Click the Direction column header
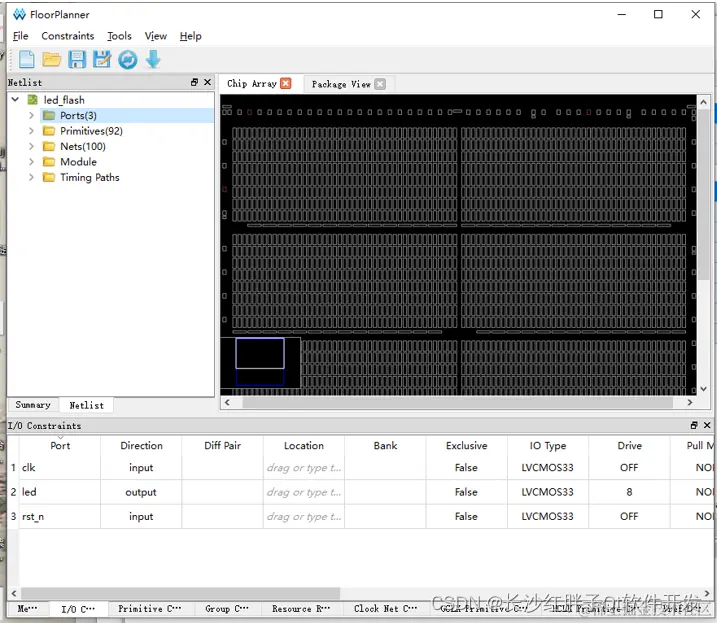The height and width of the screenshot is (623, 717). (141, 445)
